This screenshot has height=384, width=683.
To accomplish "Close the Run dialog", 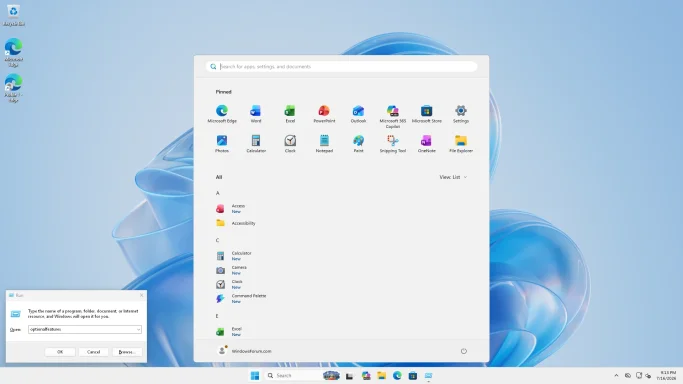I will pyautogui.click(x=141, y=295).
